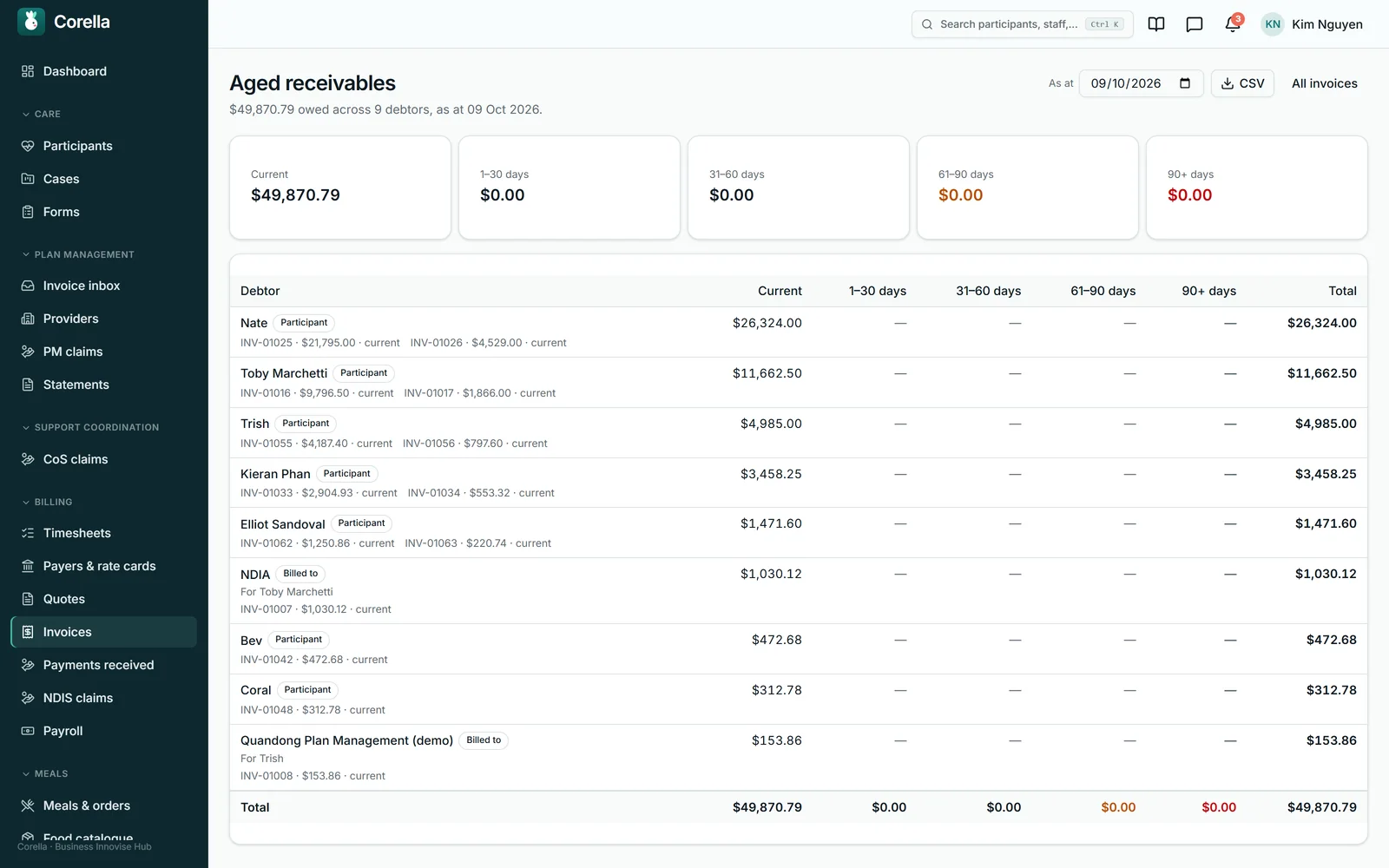
Task: Open debtor Kieran Phan
Action: click(275, 474)
